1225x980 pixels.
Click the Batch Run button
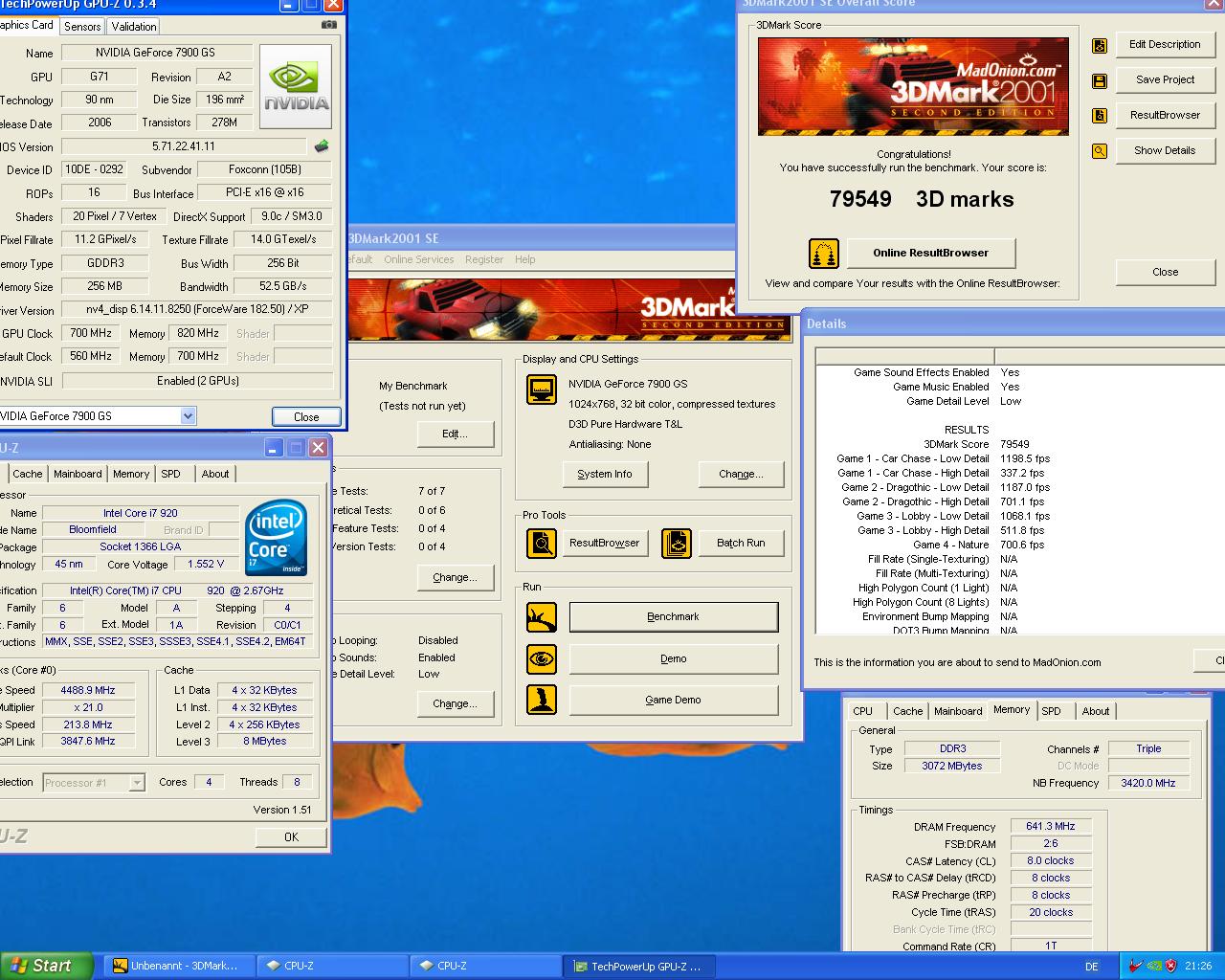point(742,544)
